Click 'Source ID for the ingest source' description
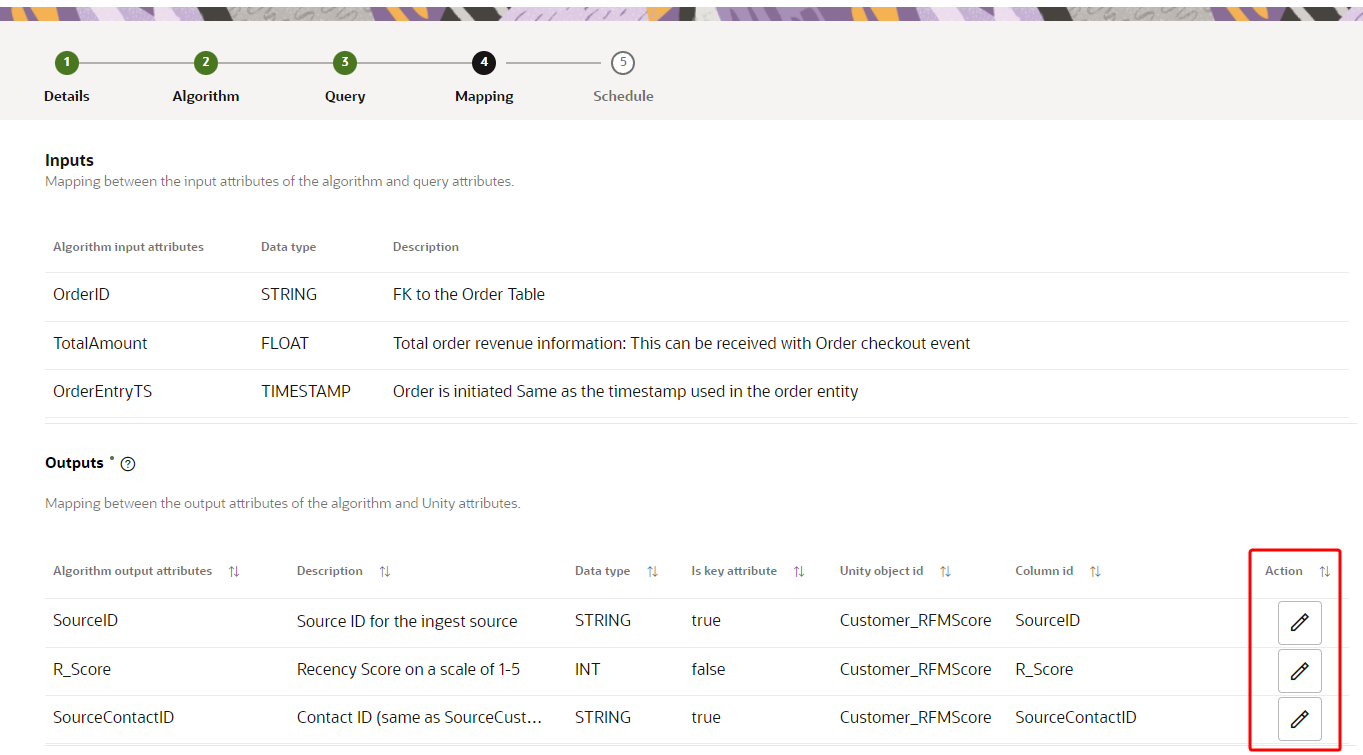 click(407, 621)
